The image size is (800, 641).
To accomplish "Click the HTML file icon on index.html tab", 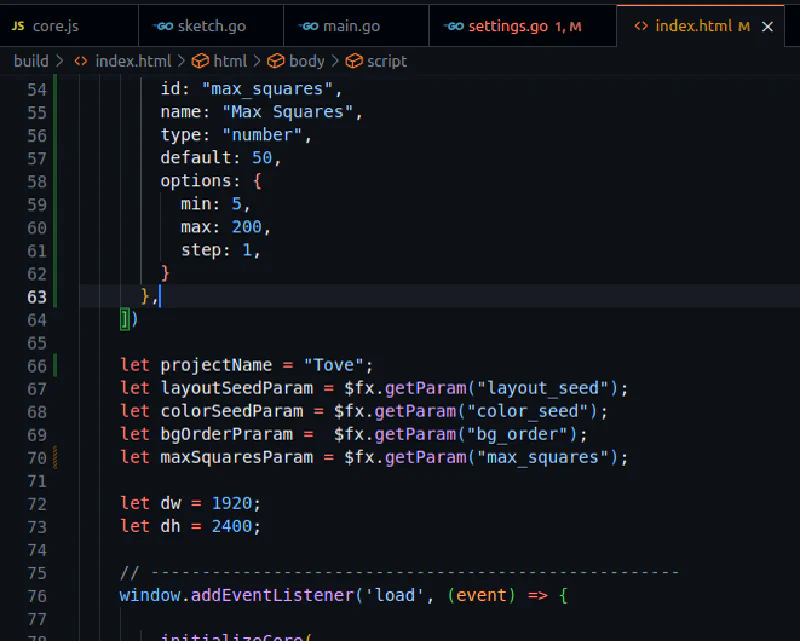I will pyautogui.click(x=641, y=26).
